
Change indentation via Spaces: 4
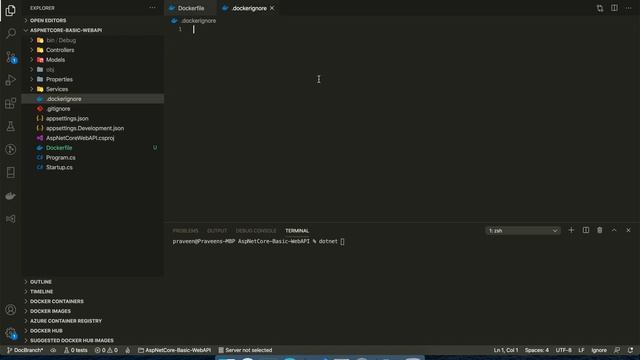pyautogui.click(x=537, y=350)
